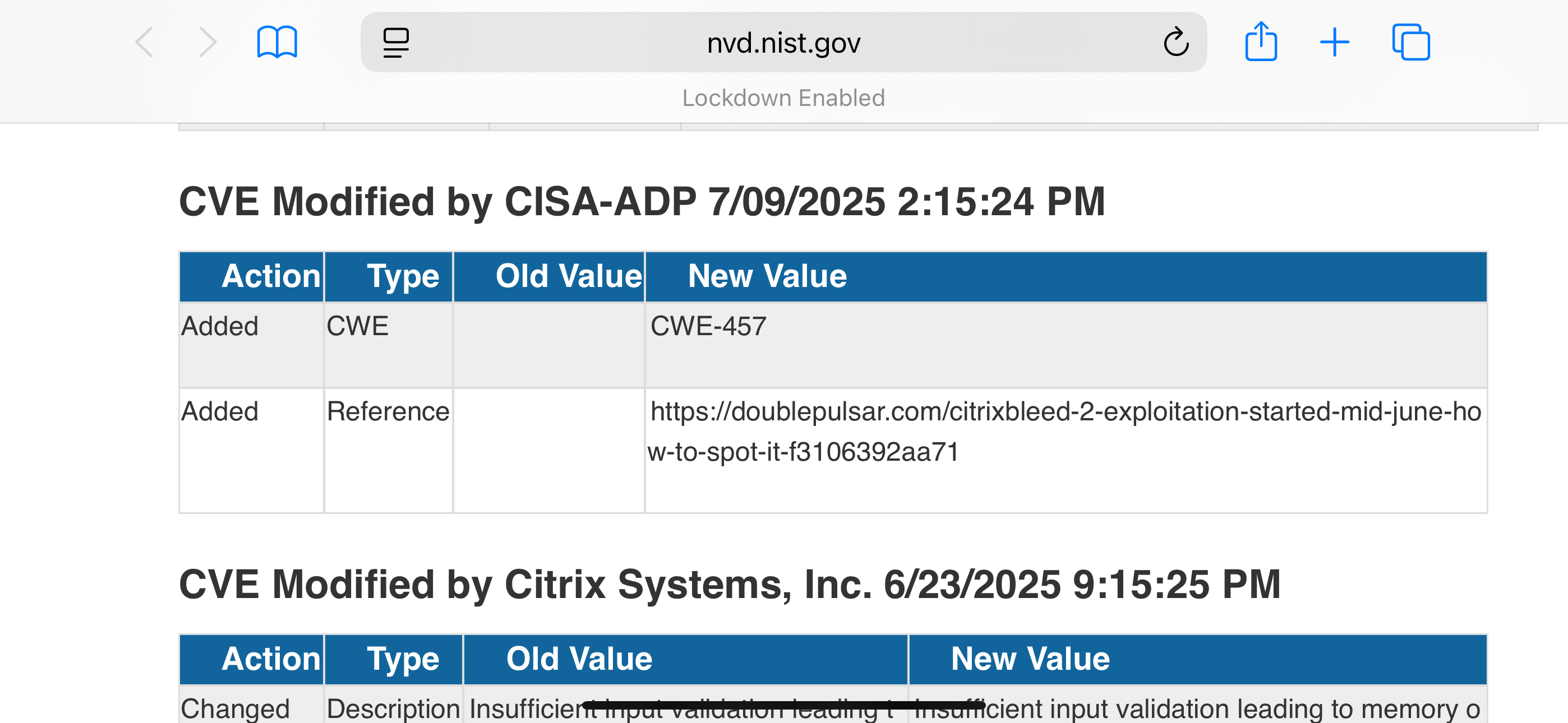Tap the Share icon
This screenshot has width=1568, height=723.
(1261, 41)
